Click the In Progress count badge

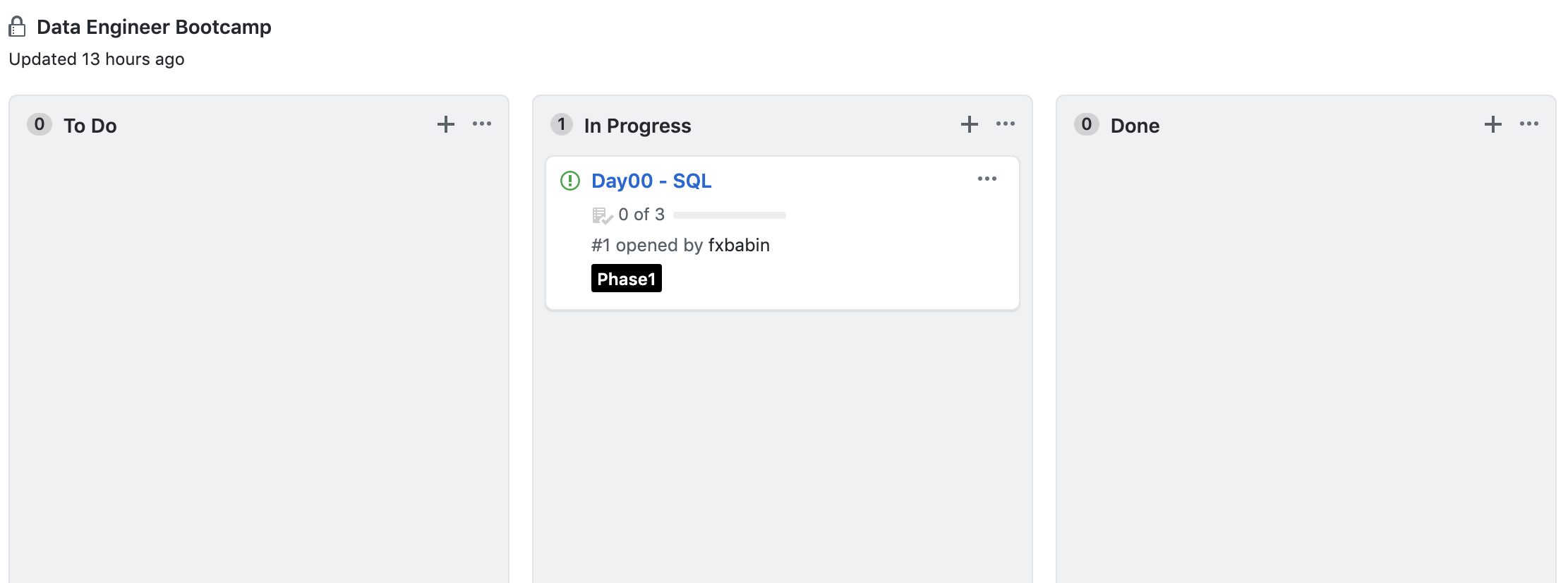pyautogui.click(x=562, y=124)
